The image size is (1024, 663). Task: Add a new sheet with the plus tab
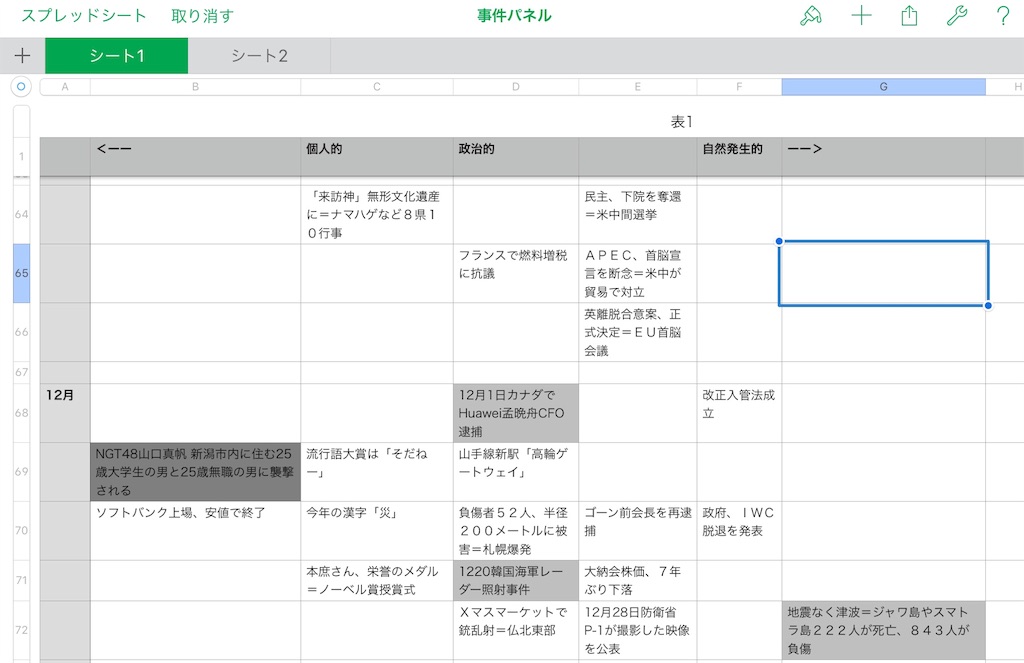[21, 57]
